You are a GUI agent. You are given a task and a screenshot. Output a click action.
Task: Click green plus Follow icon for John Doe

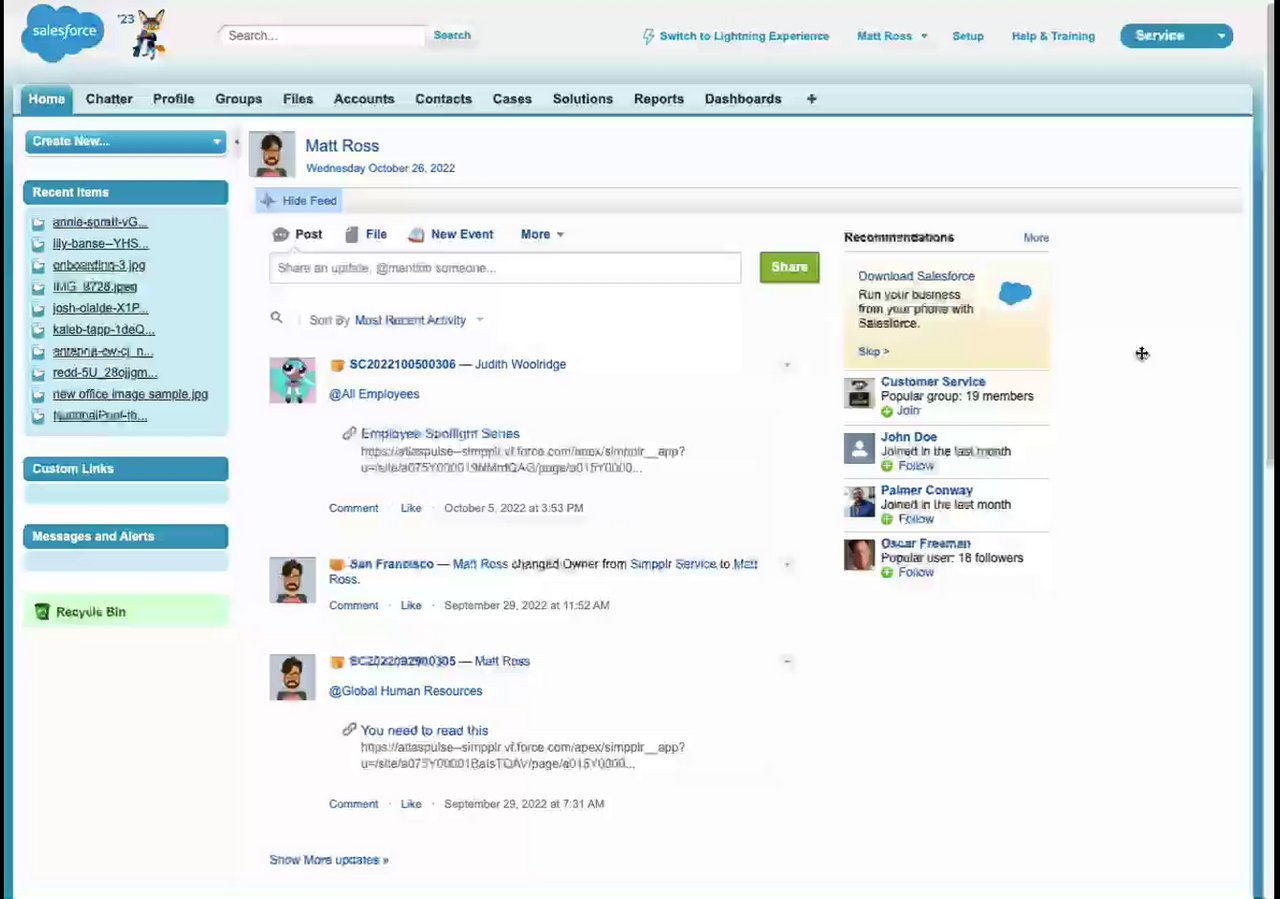click(887, 466)
